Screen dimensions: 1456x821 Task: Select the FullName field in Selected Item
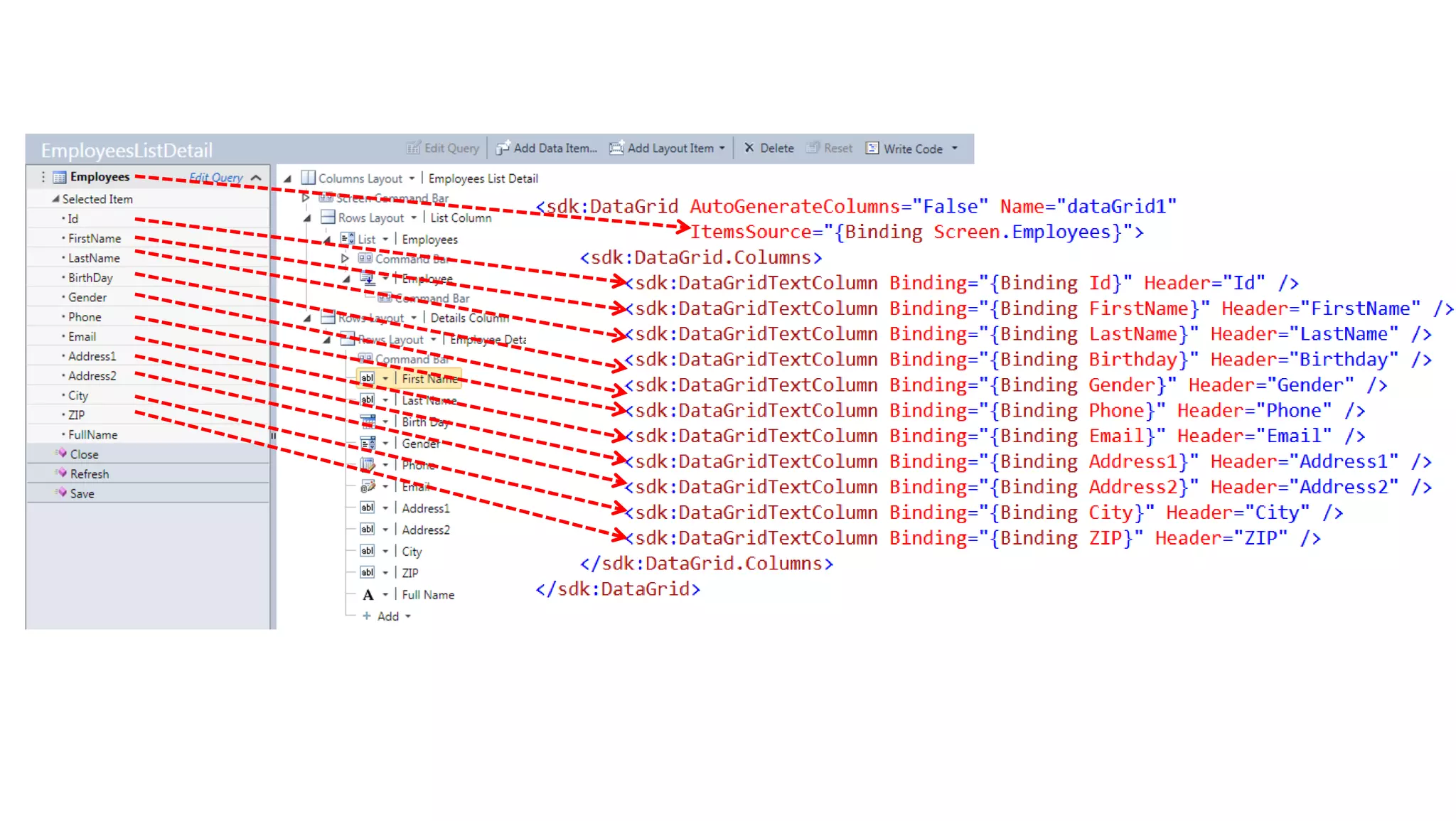tap(92, 434)
